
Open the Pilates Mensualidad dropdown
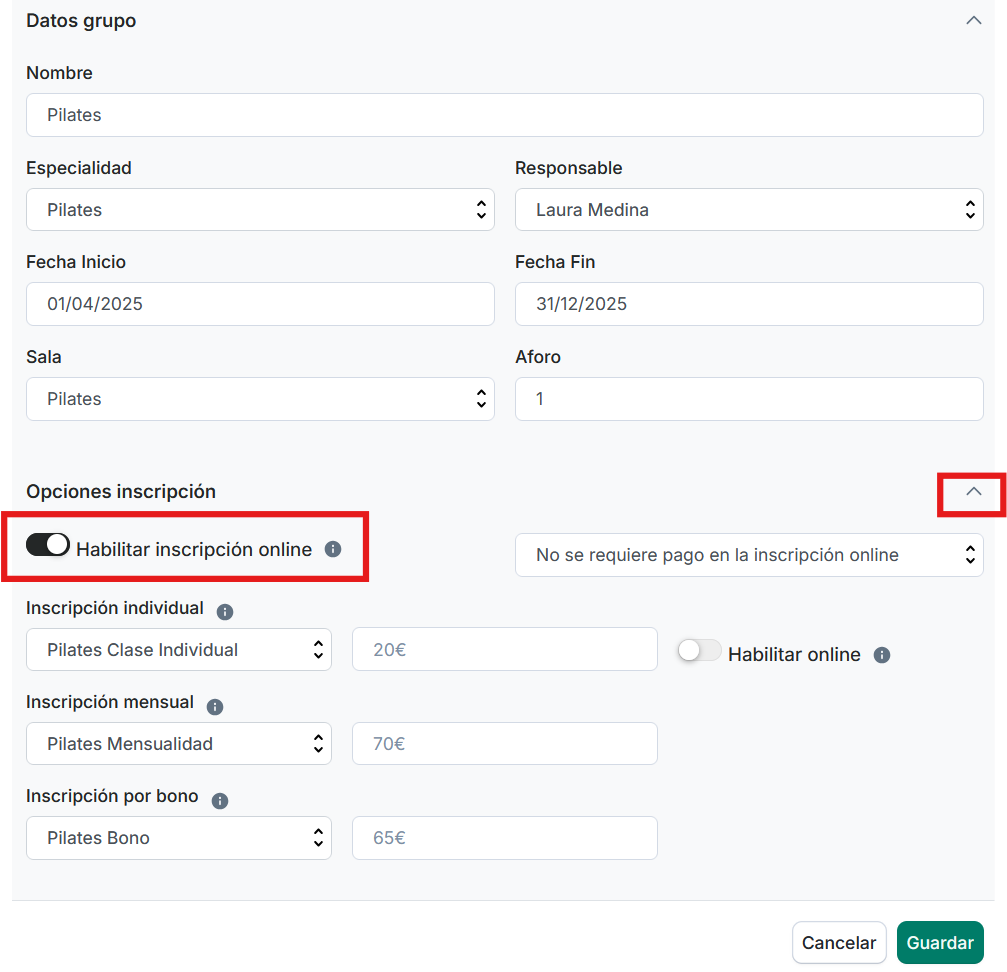(x=178, y=744)
